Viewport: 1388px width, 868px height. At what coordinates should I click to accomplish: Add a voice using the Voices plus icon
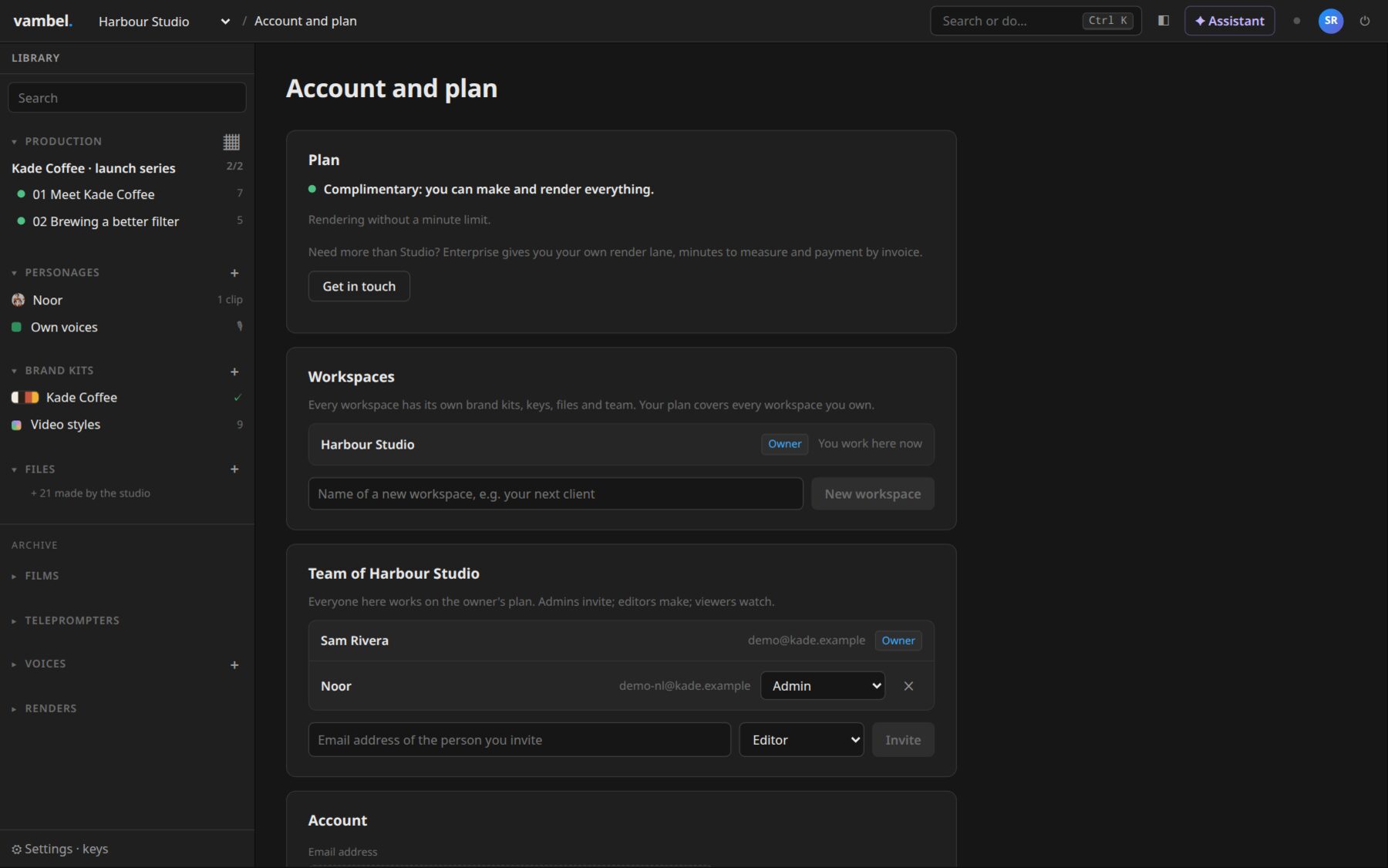pos(234,664)
